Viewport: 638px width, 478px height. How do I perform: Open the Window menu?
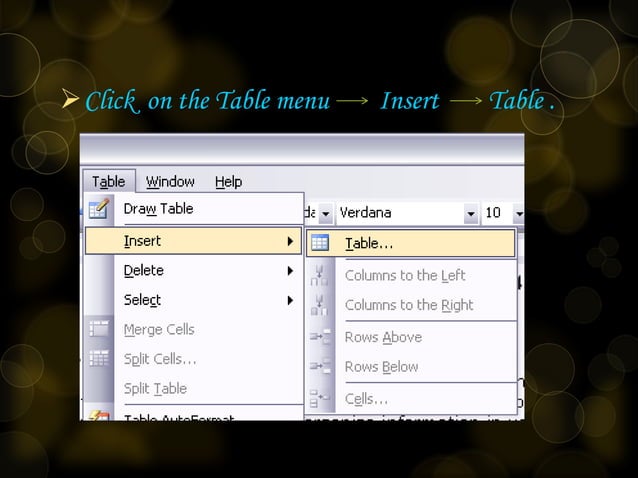point(170,181)
